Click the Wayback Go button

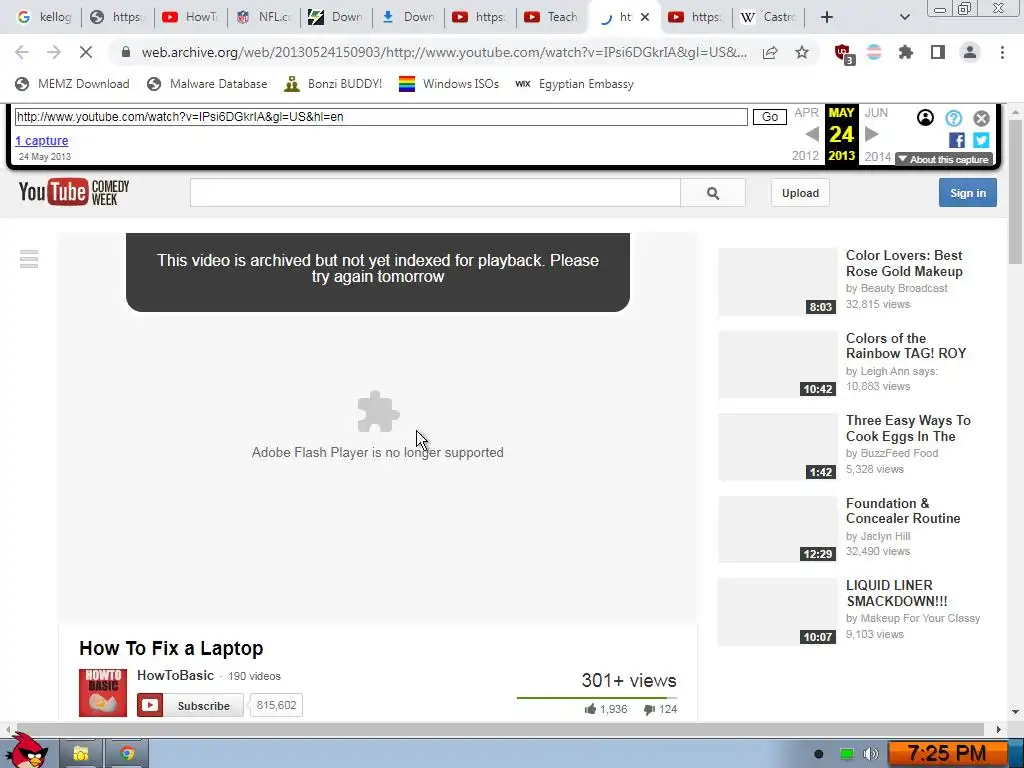pyautogui.click(x=769, y=117)
